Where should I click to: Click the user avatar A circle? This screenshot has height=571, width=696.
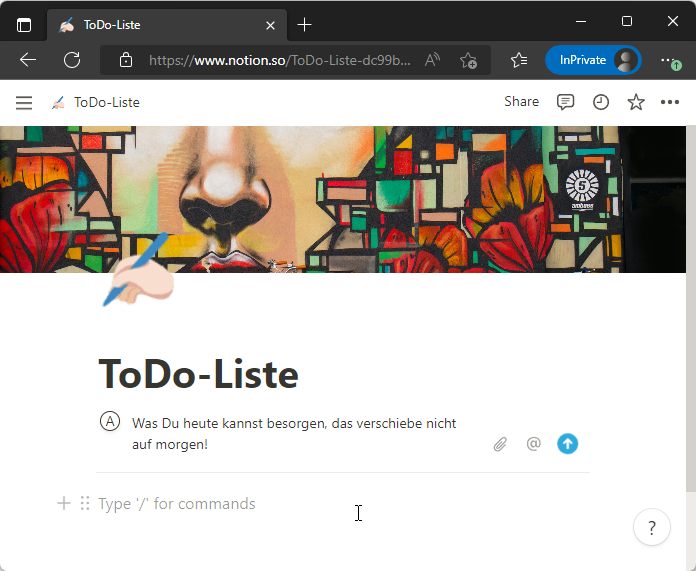(110, 421)
